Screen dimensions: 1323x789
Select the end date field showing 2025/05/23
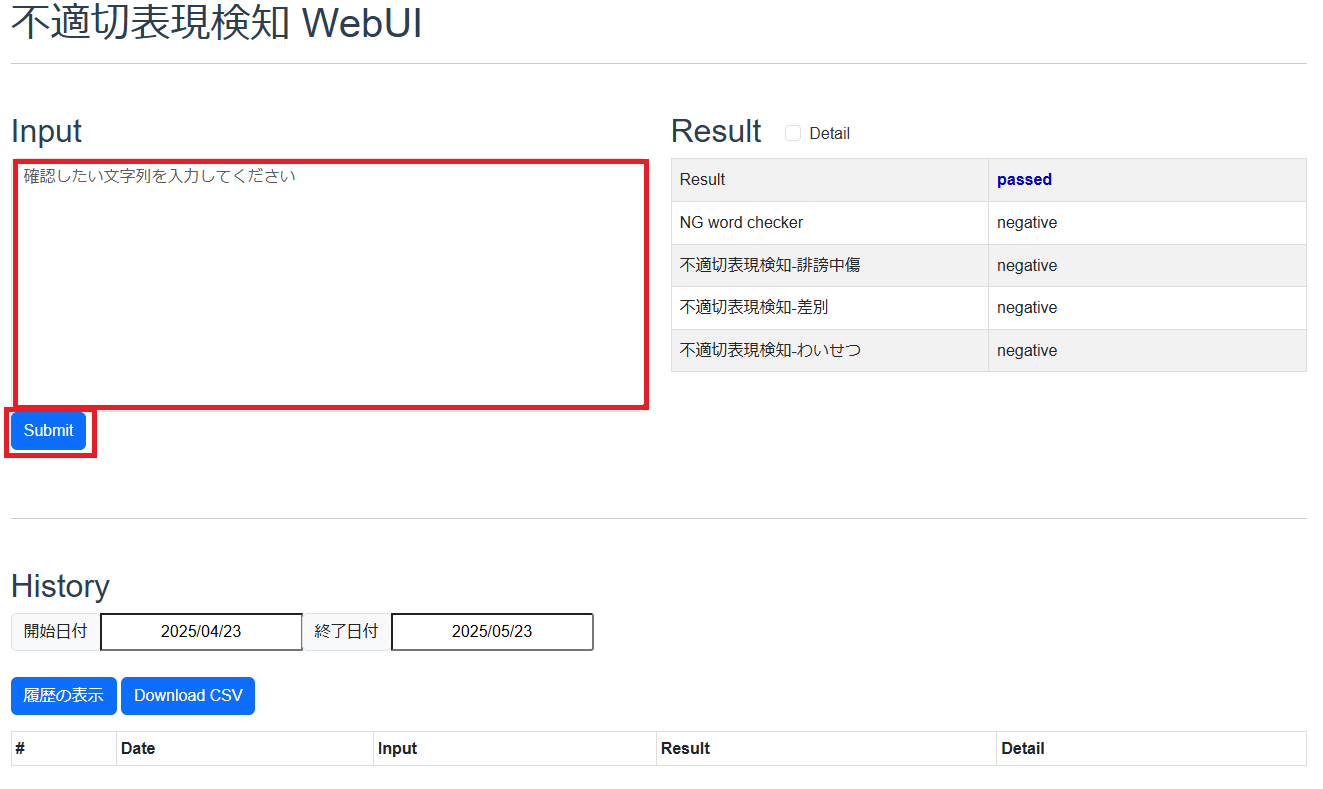point(492,632)
